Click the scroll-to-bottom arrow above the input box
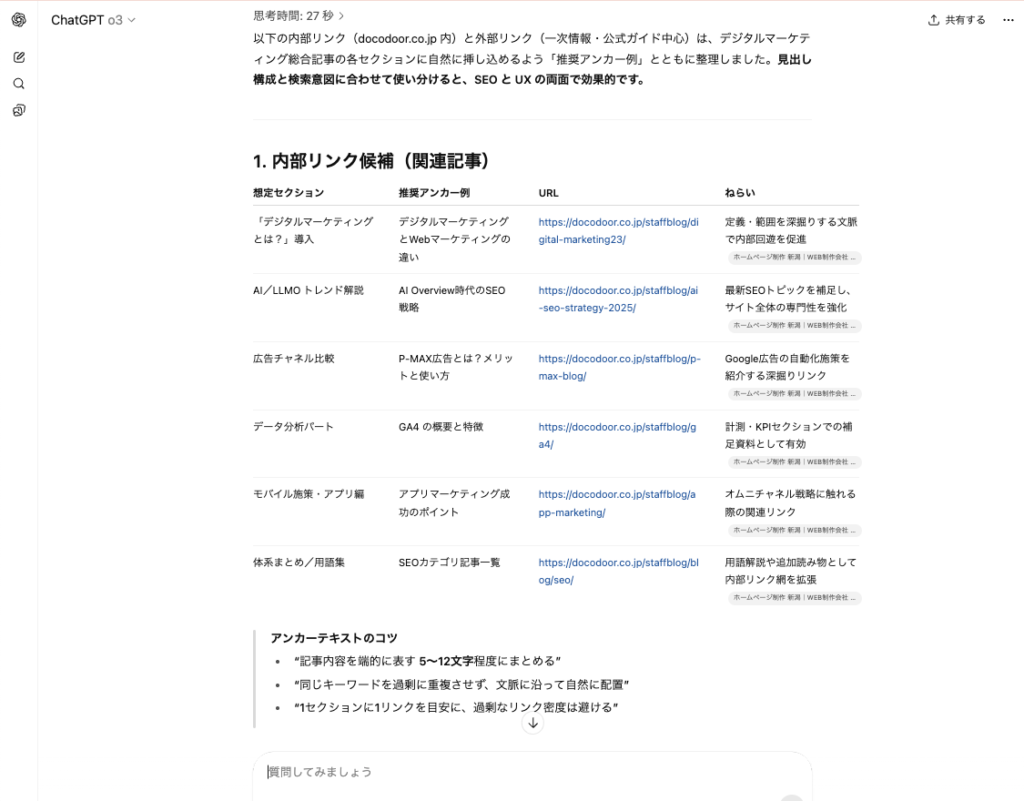1024x801 pixels. tap(533, 723)
